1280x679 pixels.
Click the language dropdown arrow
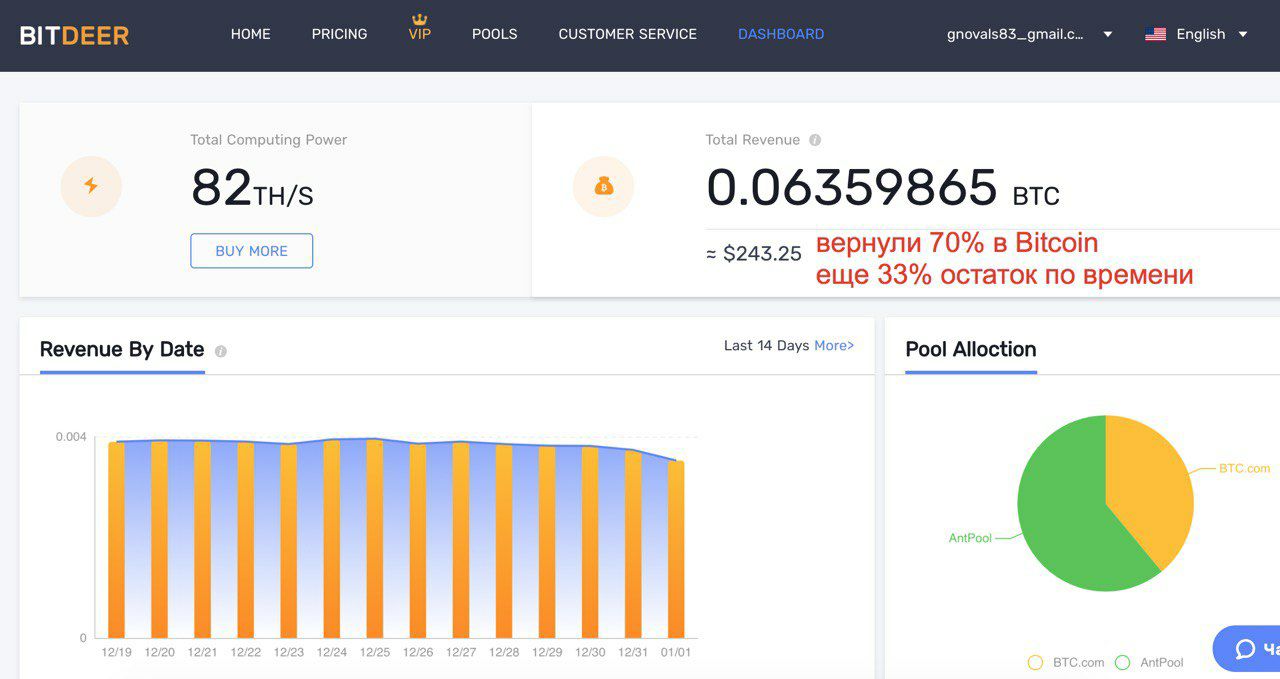[1243, 34]
